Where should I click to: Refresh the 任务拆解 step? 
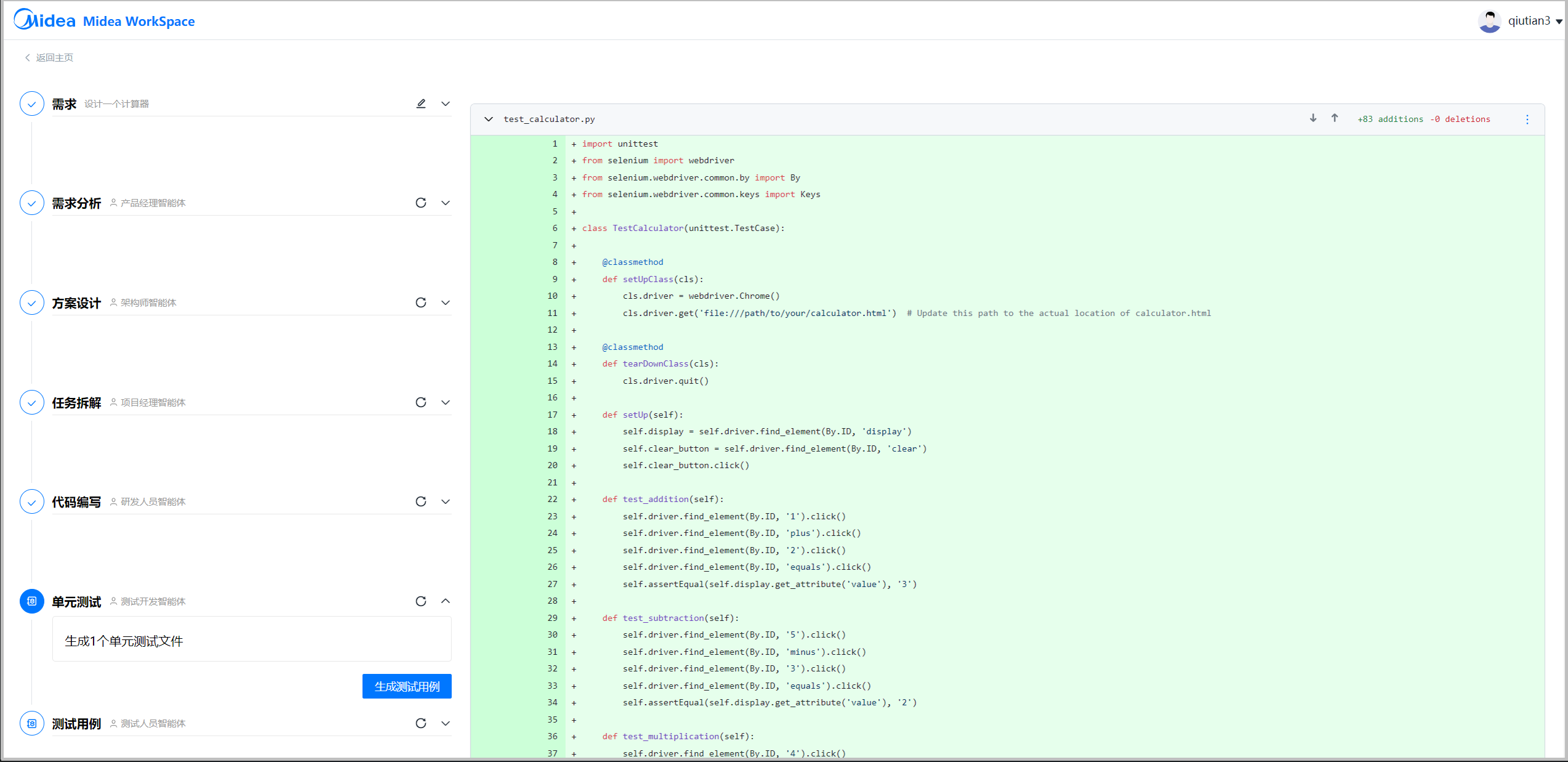click(421, 402)
